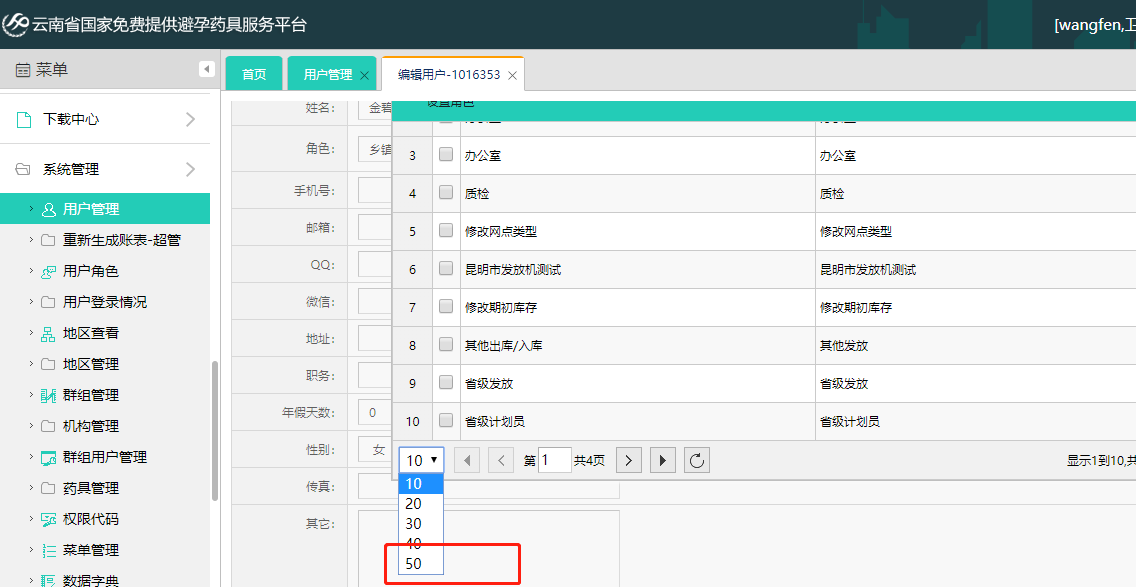Go to previous page of role grid

tap(501, 460)
